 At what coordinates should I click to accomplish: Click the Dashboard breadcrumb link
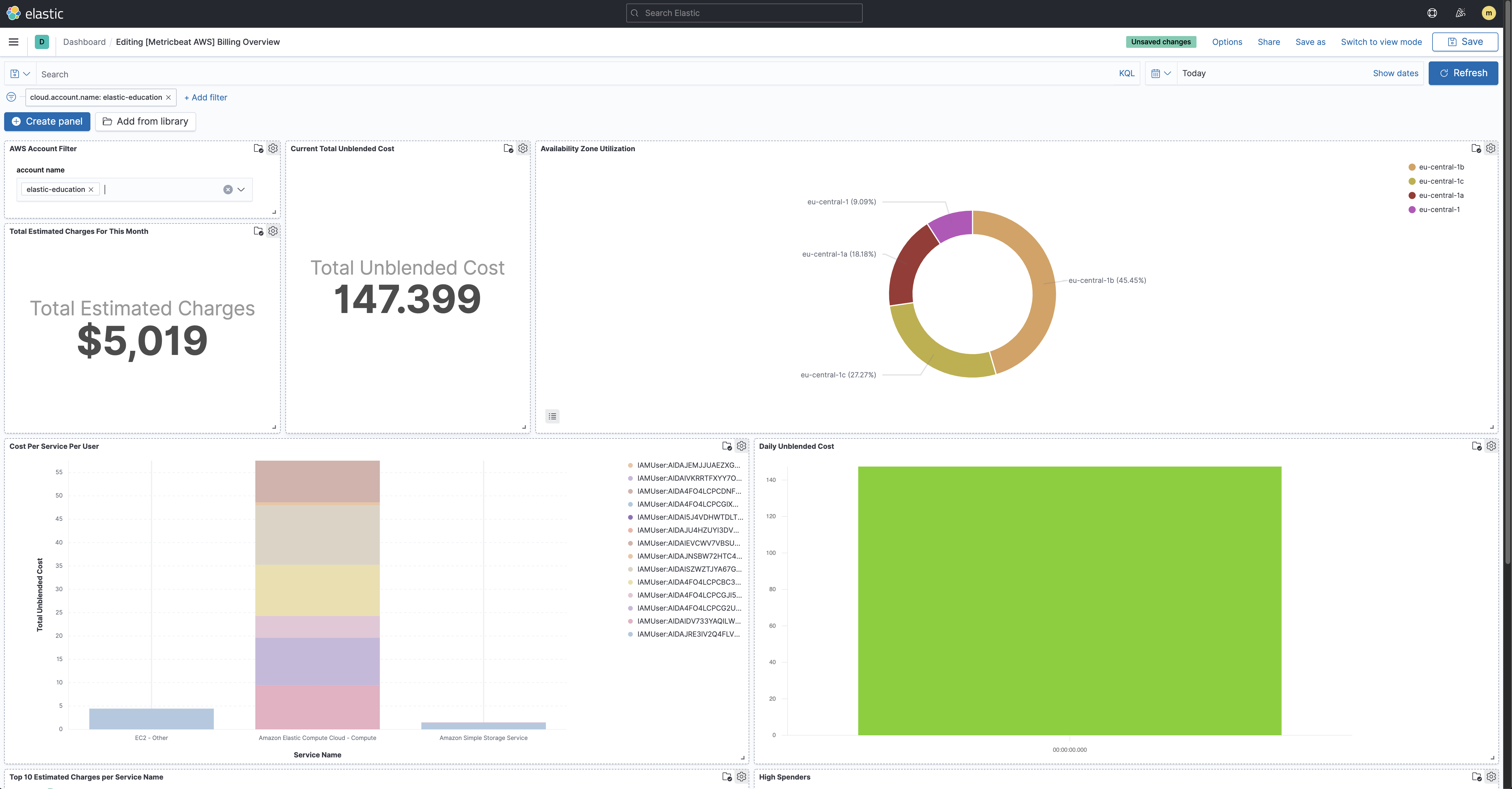[x=84, y=42]
